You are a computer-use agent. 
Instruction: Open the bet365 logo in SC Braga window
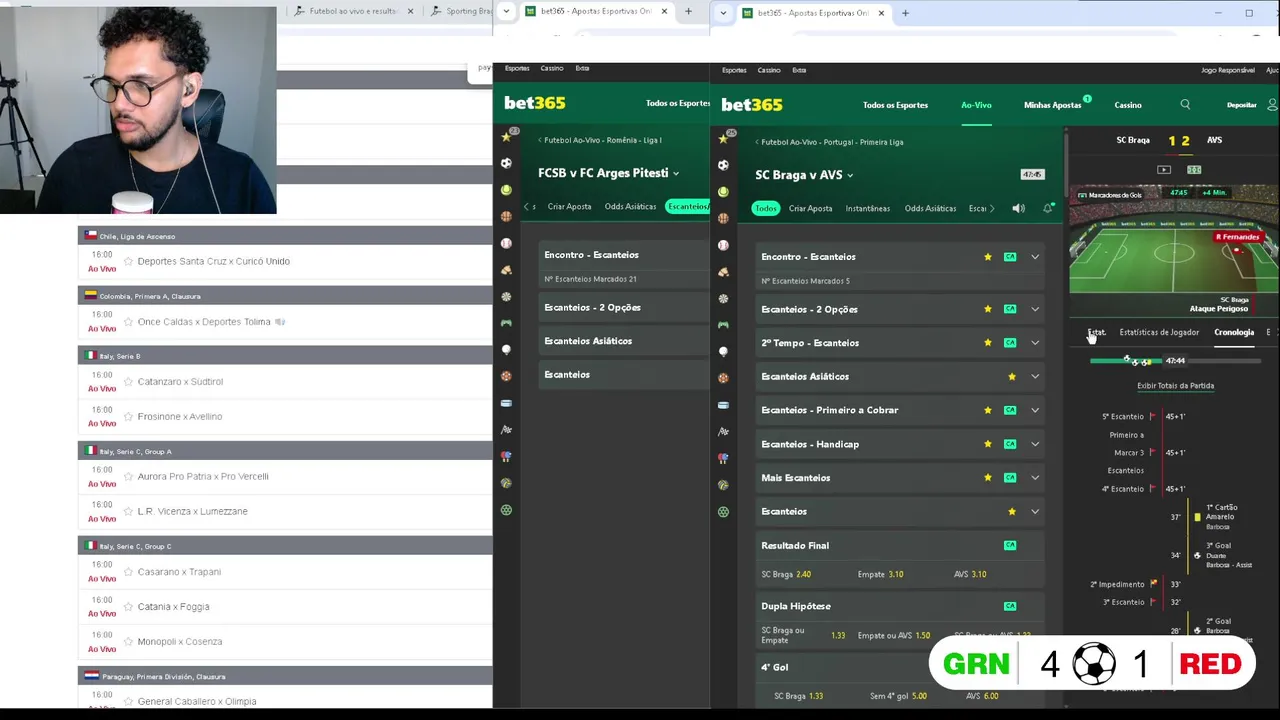[752, 104]
